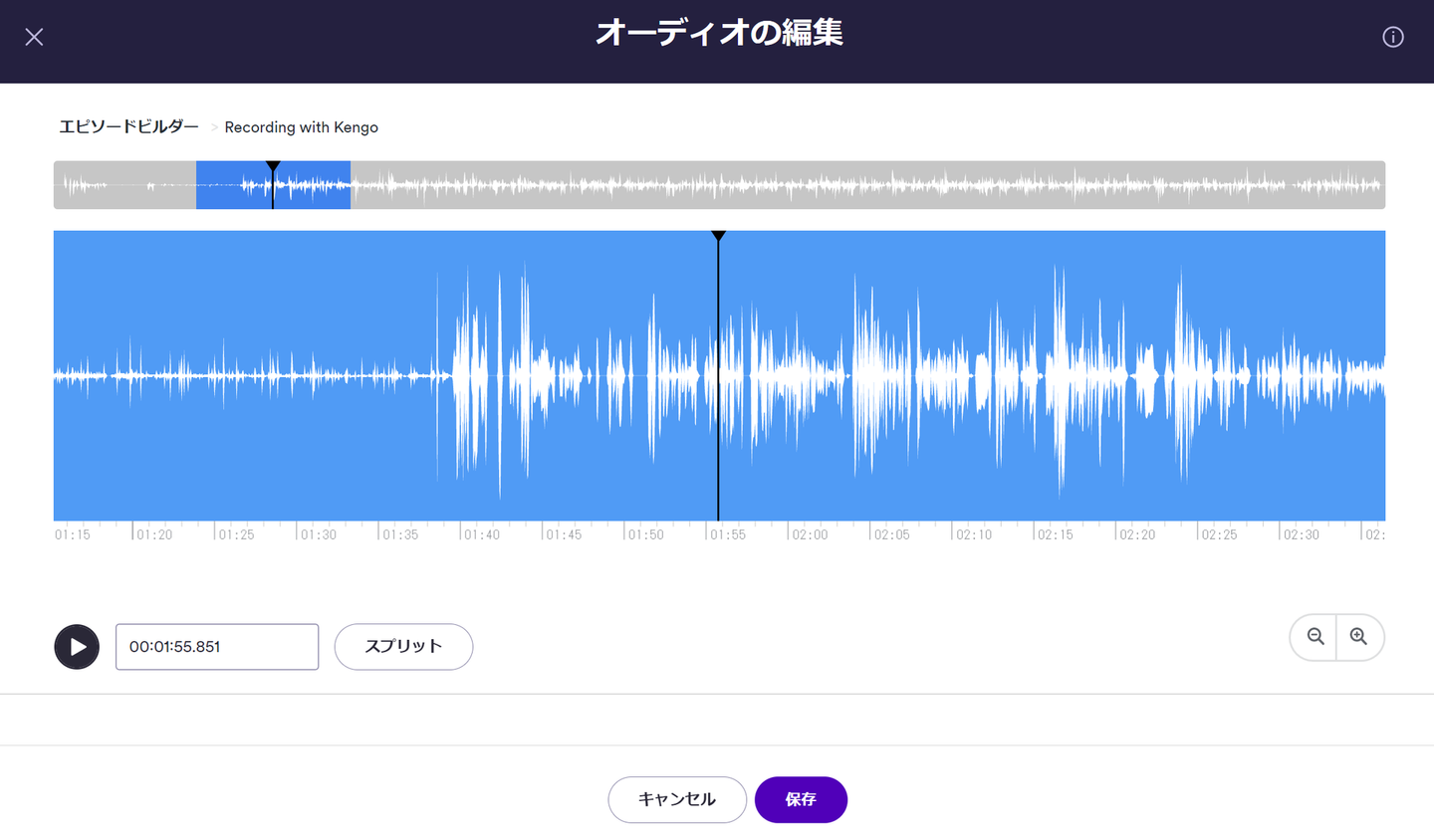Select the blue highlighted region in overview strip

coord(273,185)
